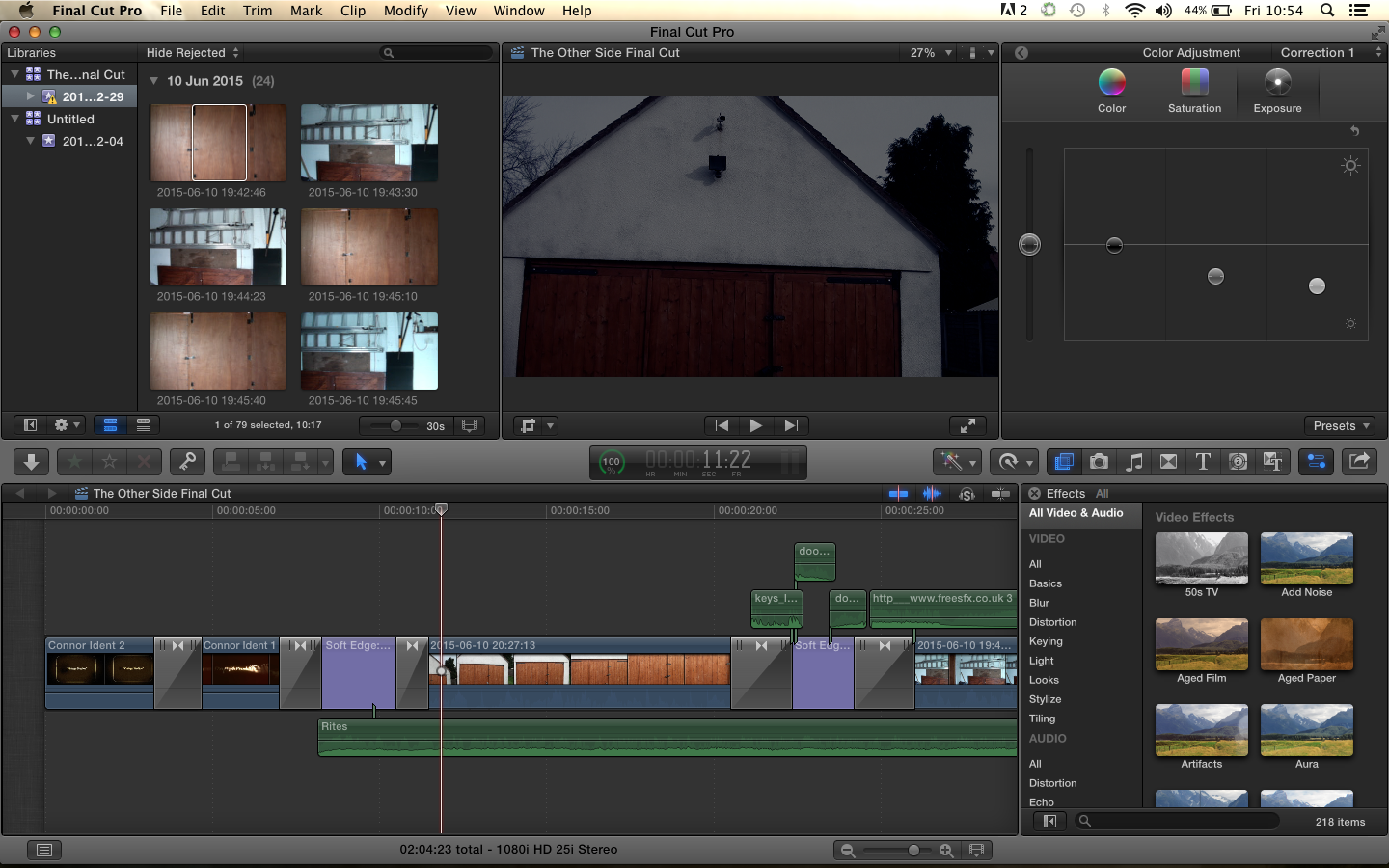Image resolution: width=1389 pixels, height=868 pixels.
Task: Click the effects search field
Action: coord(1177,821)
